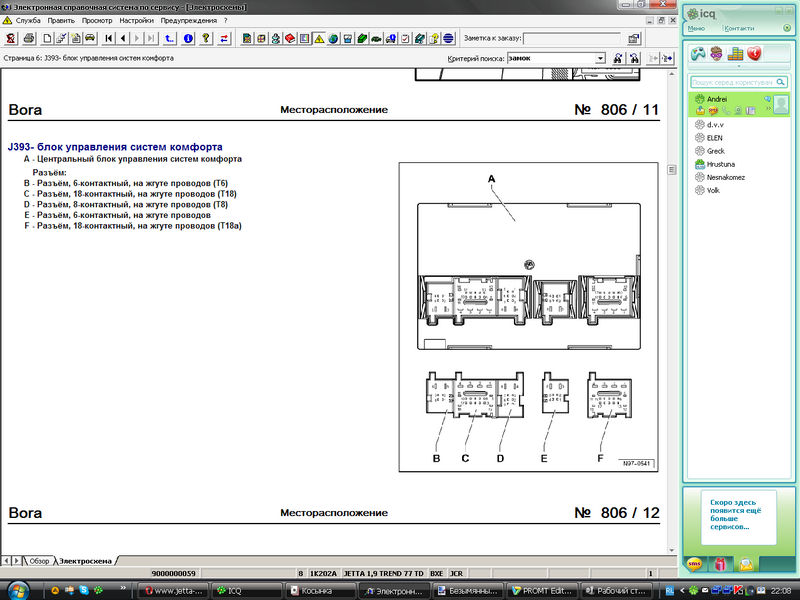Click the red book icon
The height and width of the screenshot is (600, 800).
[290, 38]
